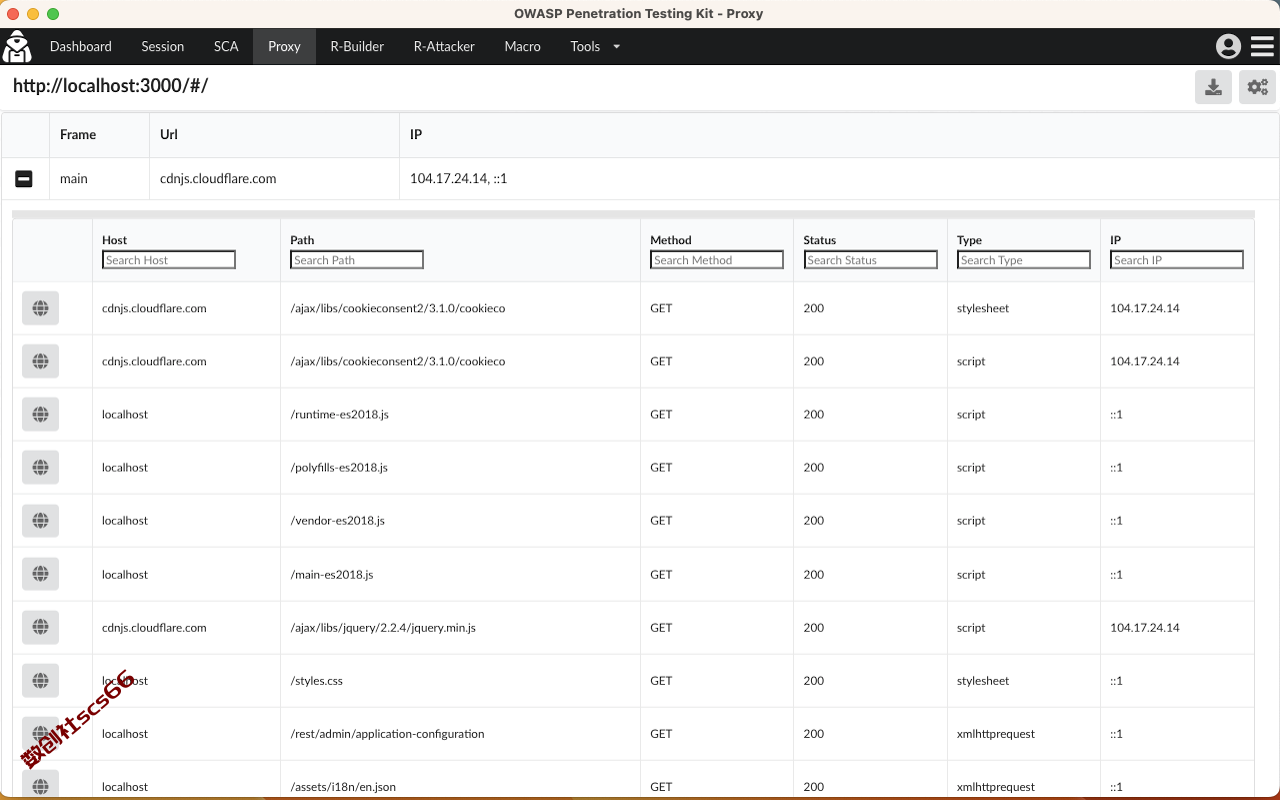Switch to the SCA tab
Image resolution: width=1280 pixels, height=800 pixels.
pyautogui.click(x=226, y=46)
